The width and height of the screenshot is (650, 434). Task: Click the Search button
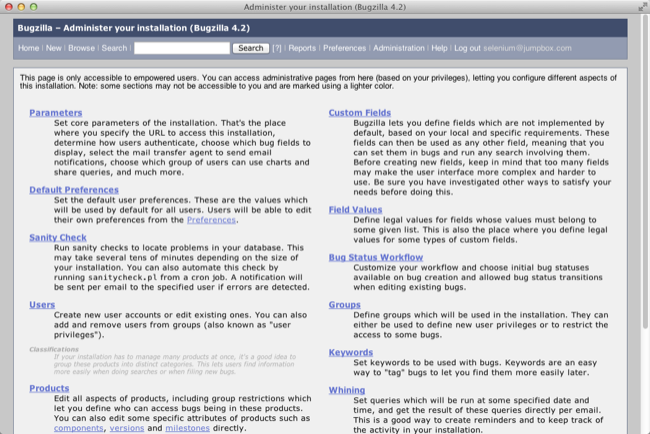point(251,48)
